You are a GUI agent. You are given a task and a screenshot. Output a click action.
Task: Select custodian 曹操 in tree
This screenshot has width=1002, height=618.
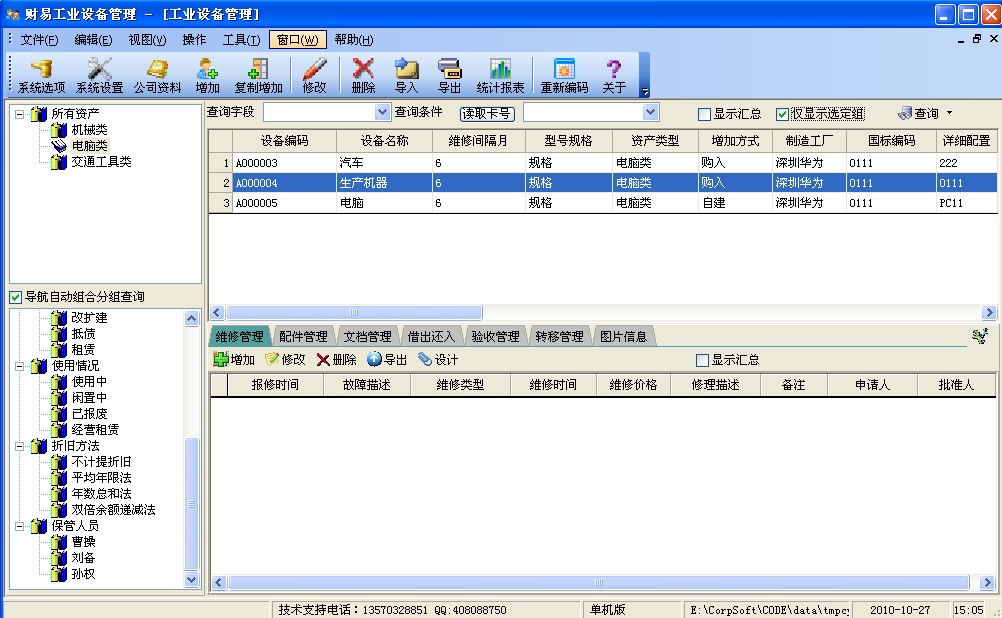tap(83, 541)
